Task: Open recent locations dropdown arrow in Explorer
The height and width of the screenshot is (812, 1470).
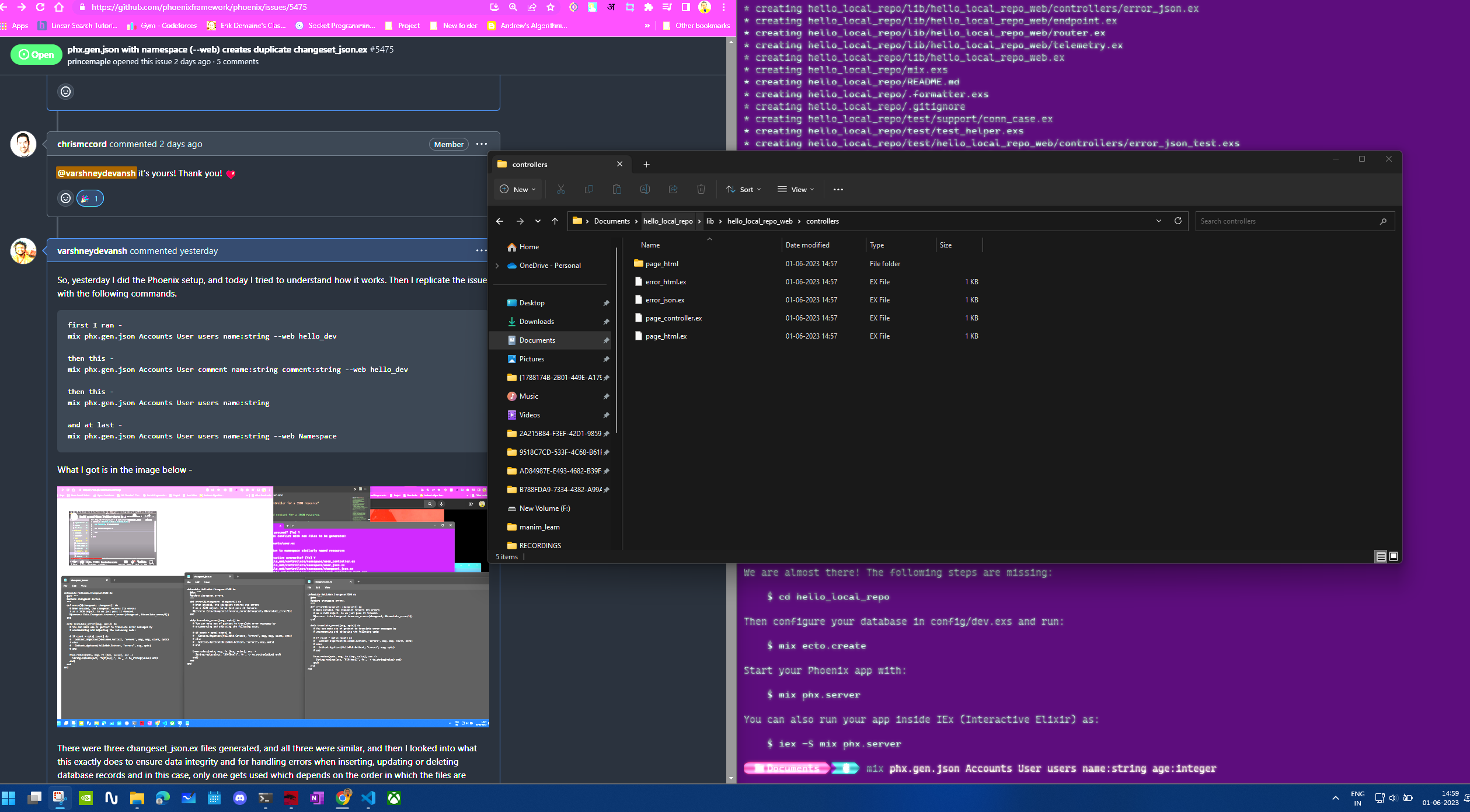Action: pyautogui.click(x=538, y=221)
